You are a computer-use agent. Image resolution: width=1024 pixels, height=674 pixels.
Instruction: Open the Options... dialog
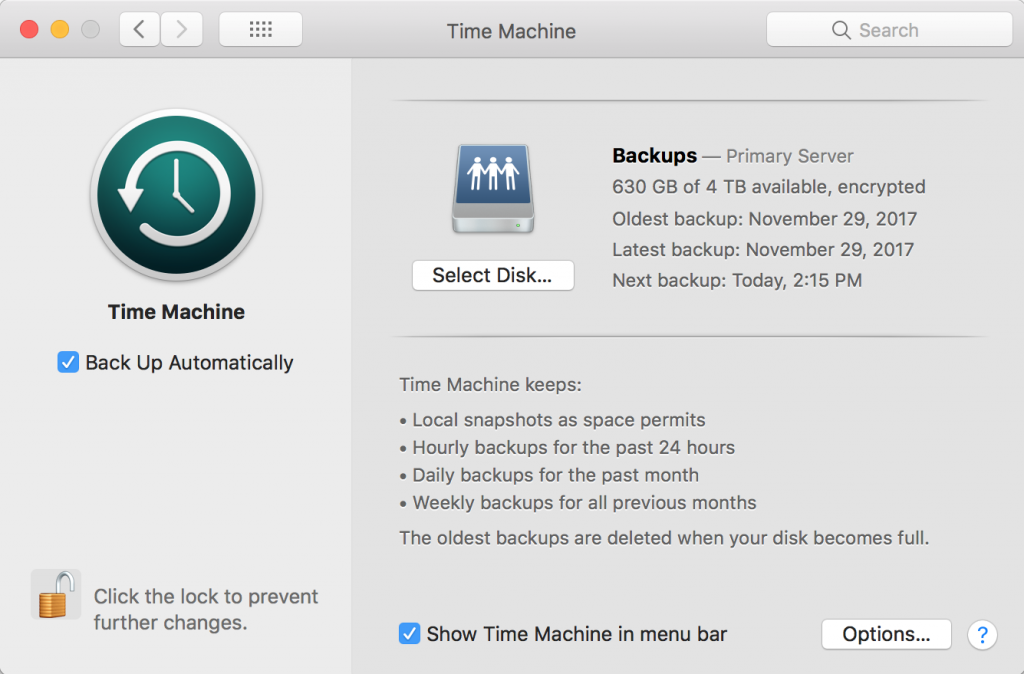coord(886,634)
